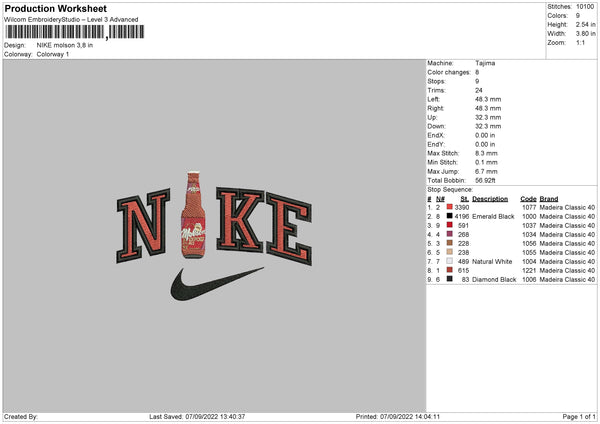Screen dimensions: 600x424
Task: Click the swatch for thread code 1221
Action: (x=449, y=270)
